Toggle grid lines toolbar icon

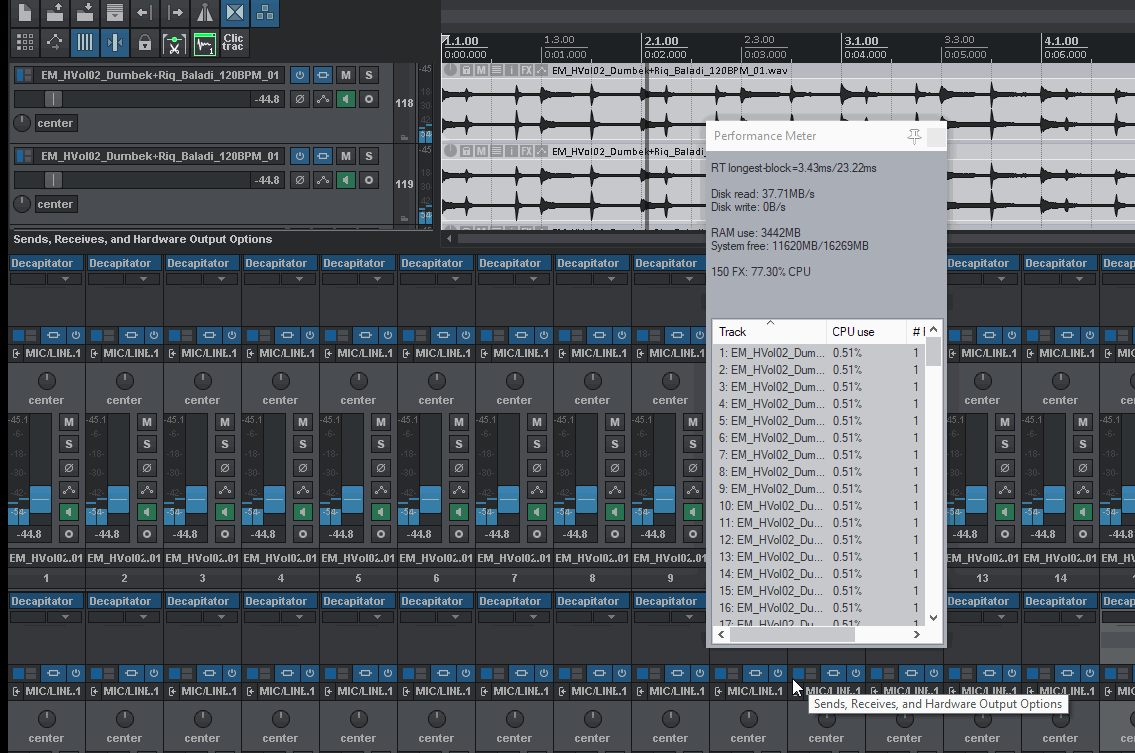pos(85,43)
